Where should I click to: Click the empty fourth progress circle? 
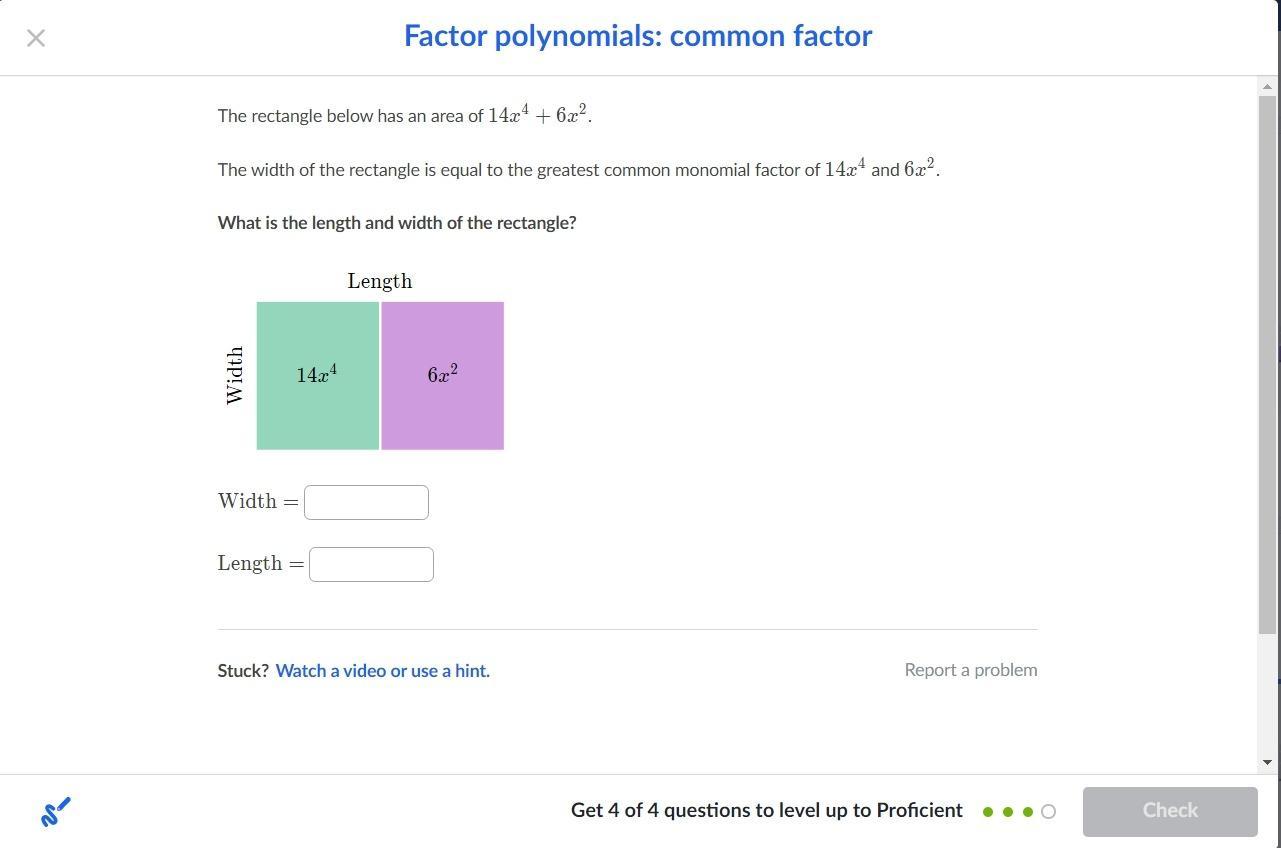pos(1048,812)
